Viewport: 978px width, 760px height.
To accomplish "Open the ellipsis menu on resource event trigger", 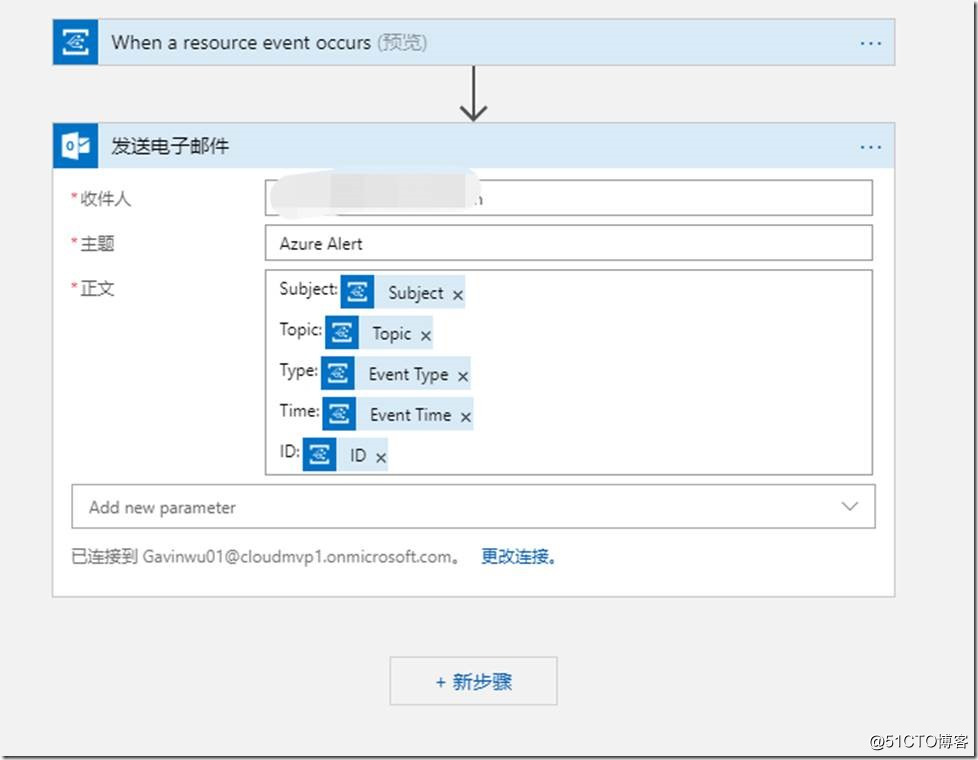I will pyautogui.click(x=870, y=43).
